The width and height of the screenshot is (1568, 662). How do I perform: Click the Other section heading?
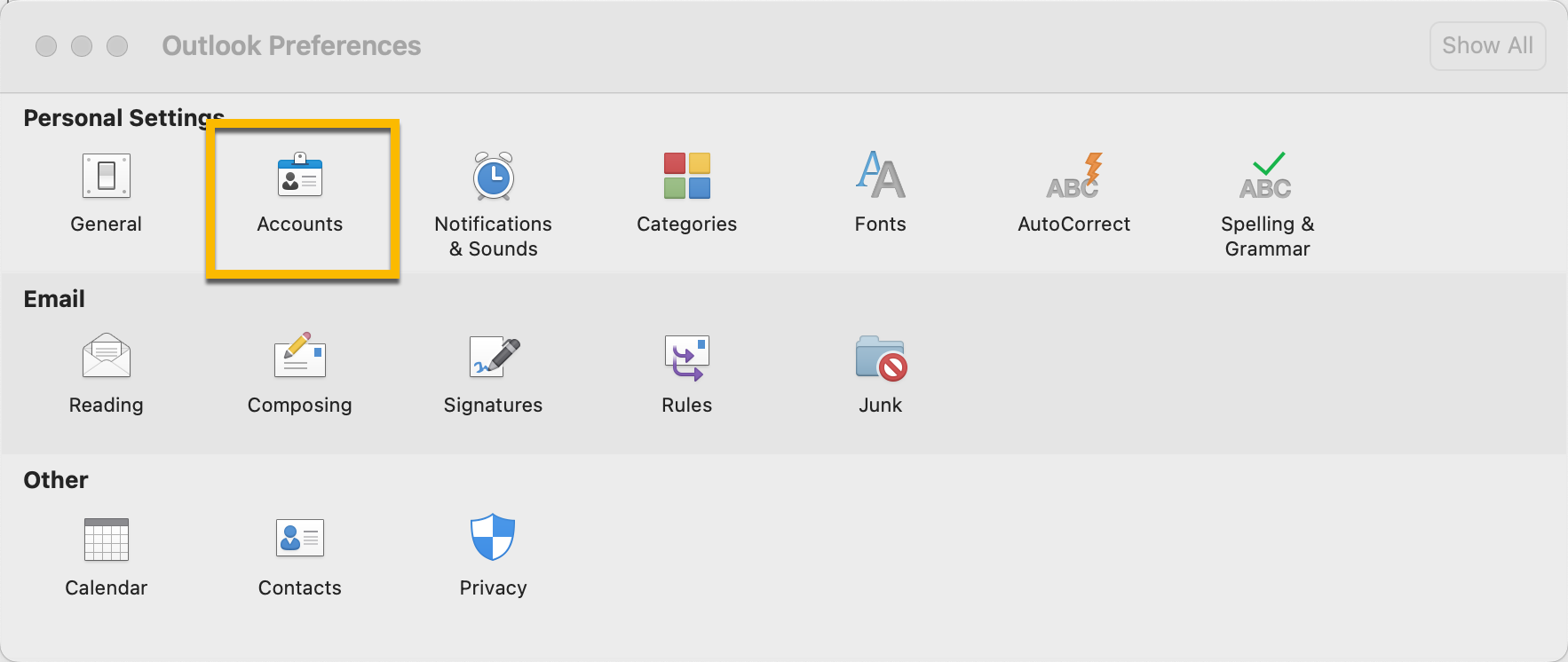56,480
